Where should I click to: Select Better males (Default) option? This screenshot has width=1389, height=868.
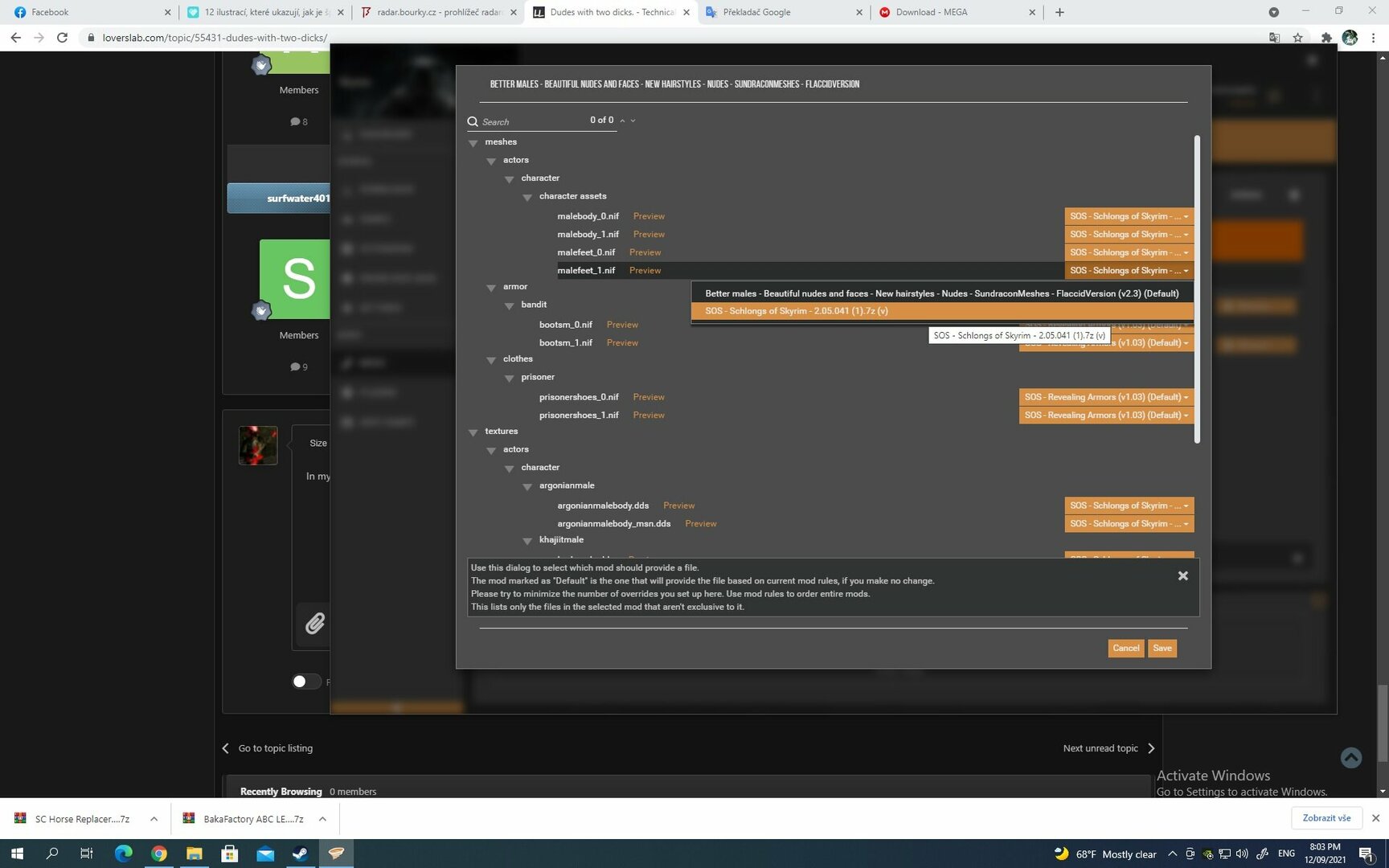942,293
